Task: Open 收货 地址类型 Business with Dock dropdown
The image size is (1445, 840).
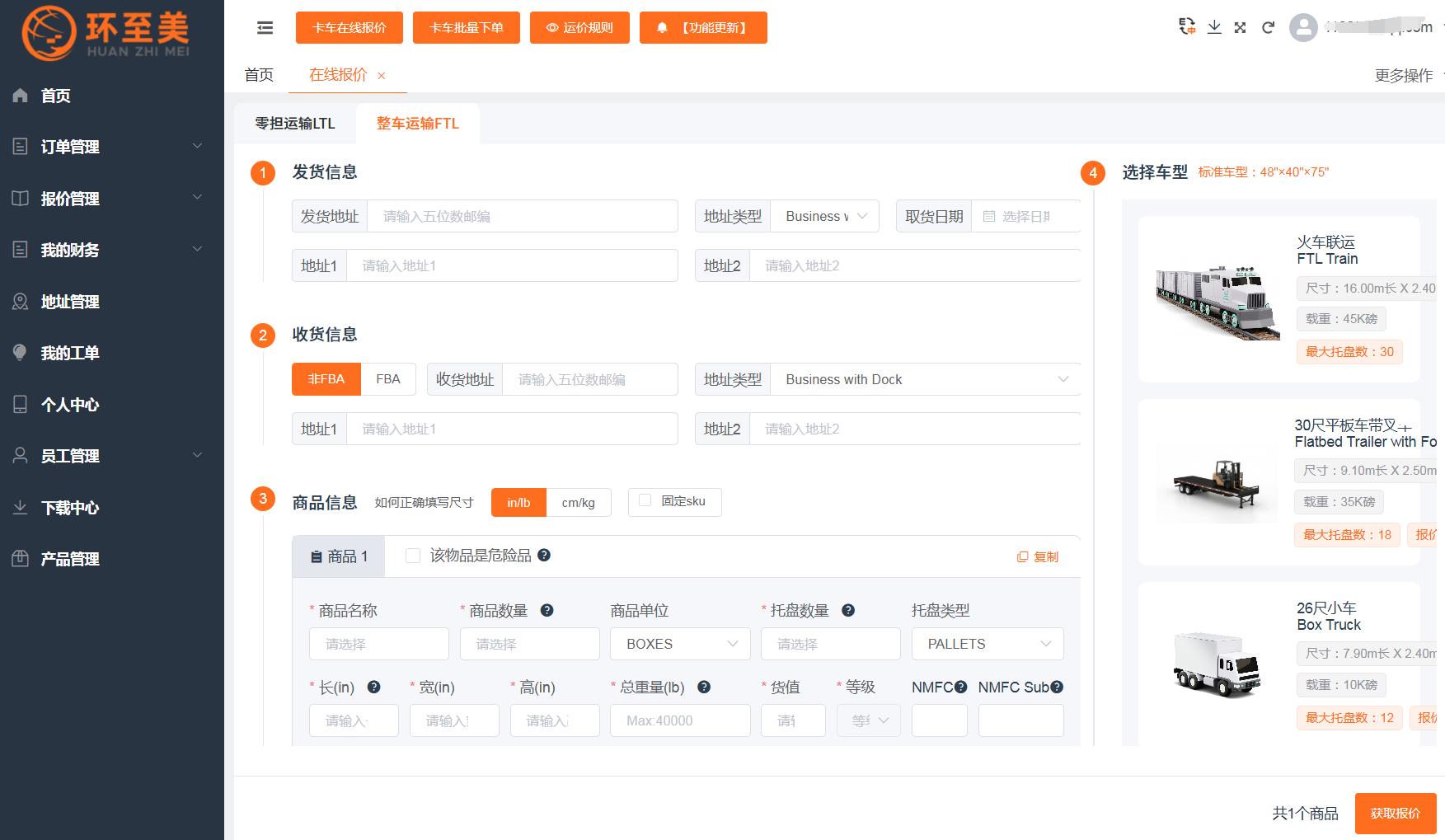Action: (x=925, y=379)
